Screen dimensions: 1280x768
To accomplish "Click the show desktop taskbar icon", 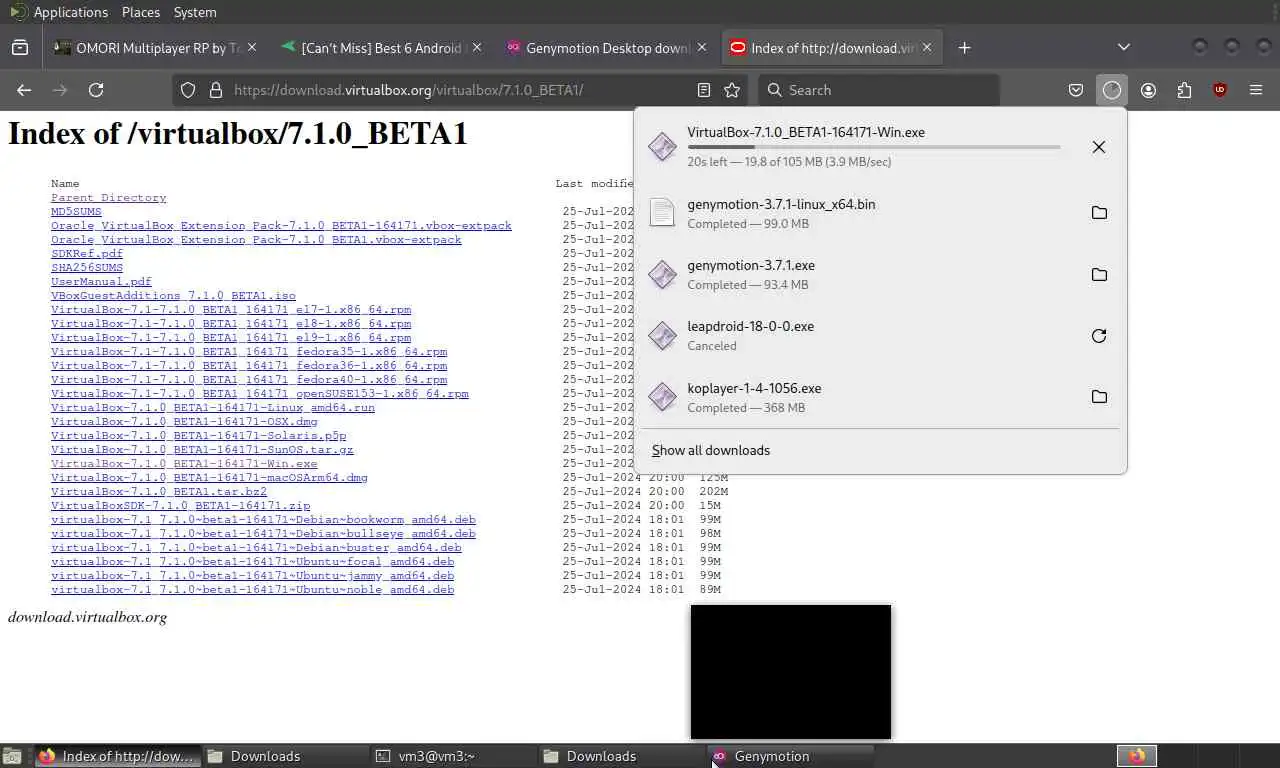I will click(x=12, y=756).
